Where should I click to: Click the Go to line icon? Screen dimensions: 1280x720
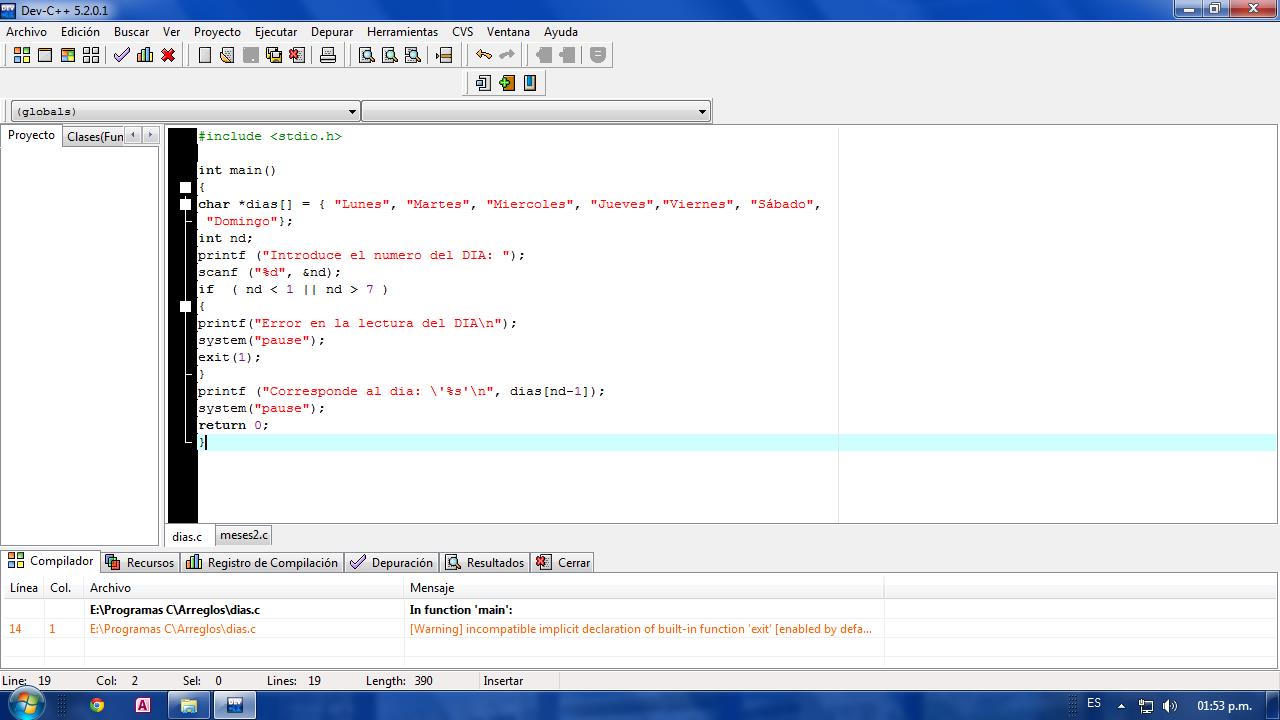pos(445,55)
